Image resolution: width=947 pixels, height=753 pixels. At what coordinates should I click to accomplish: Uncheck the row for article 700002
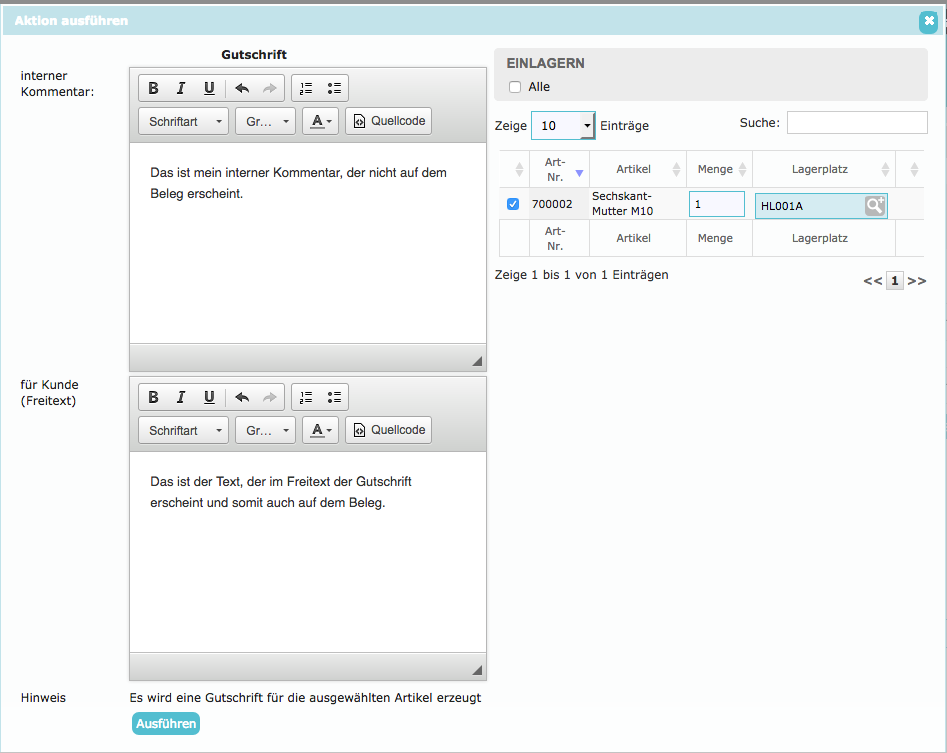coord(513,204)
